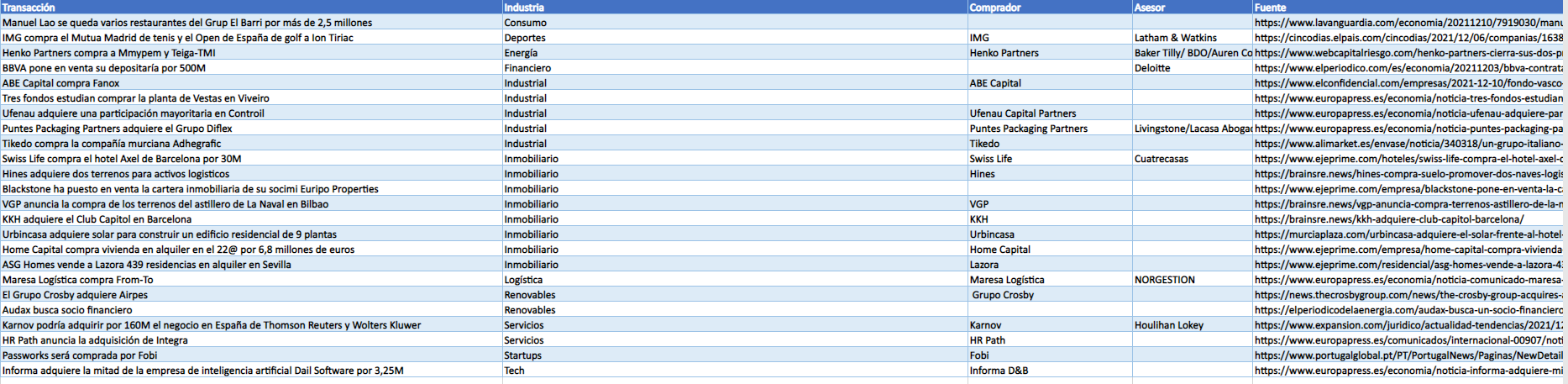Viewport: 1568px width, 384px height.
Task: Select the 'Deportes' industry cell
Action: click(735, 38)
